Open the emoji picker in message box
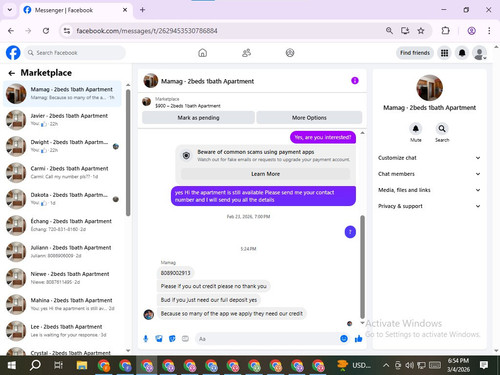Viewport: 500px width, 375px height. (344, 339)
